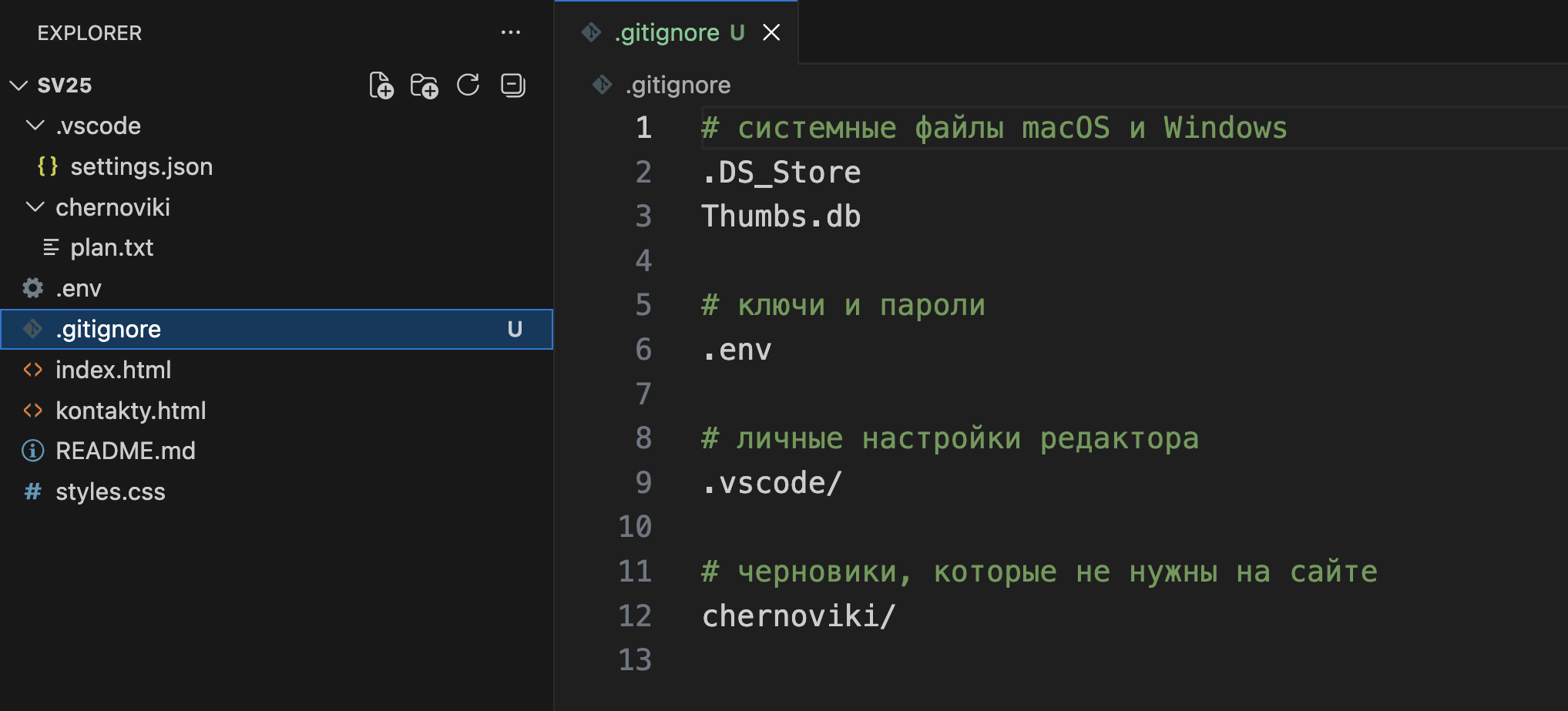This screenshot has width=1568, height=711.
Task: Select the .vscode folder name
Action: (99, 126)
